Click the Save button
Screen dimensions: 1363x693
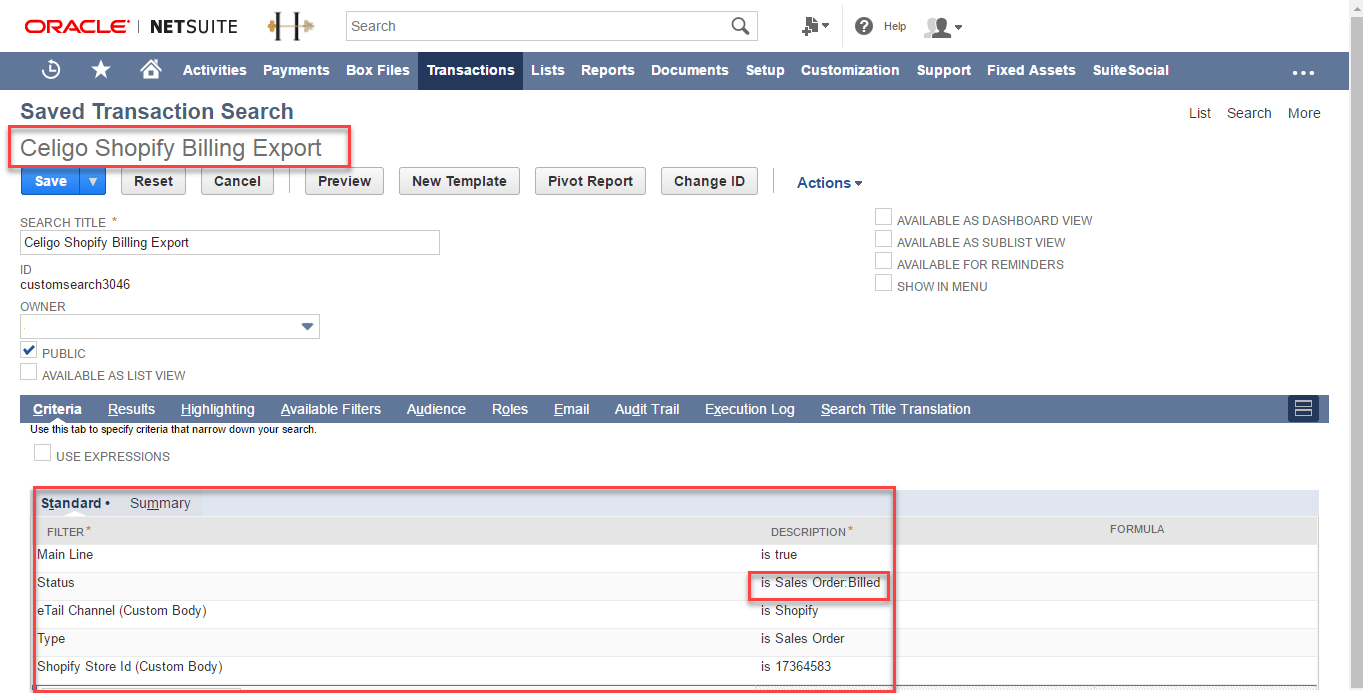coord(51,181)
